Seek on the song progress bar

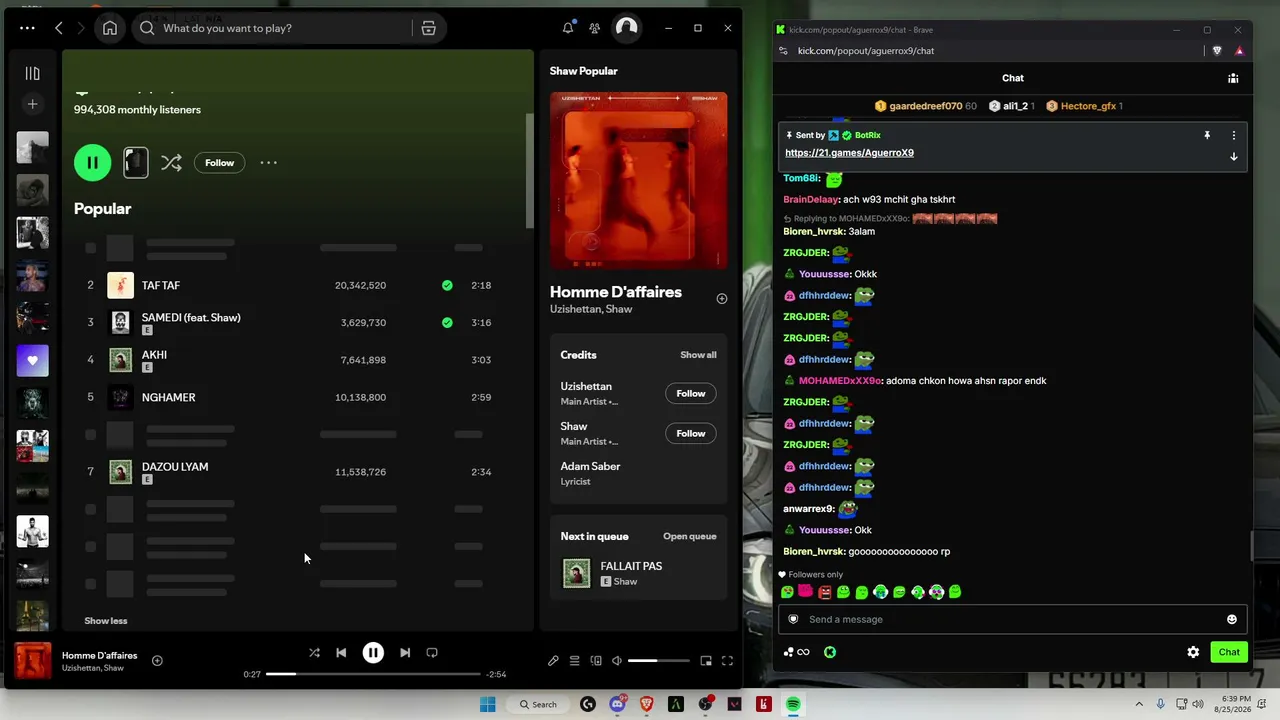click(x=373, y=674)
